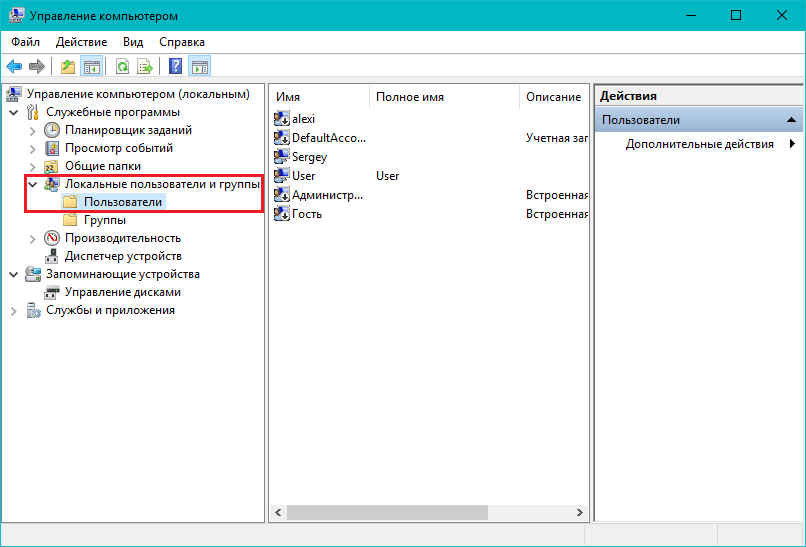Sort by the Описание column header
The image size is (806, 547).
point(554,97)
